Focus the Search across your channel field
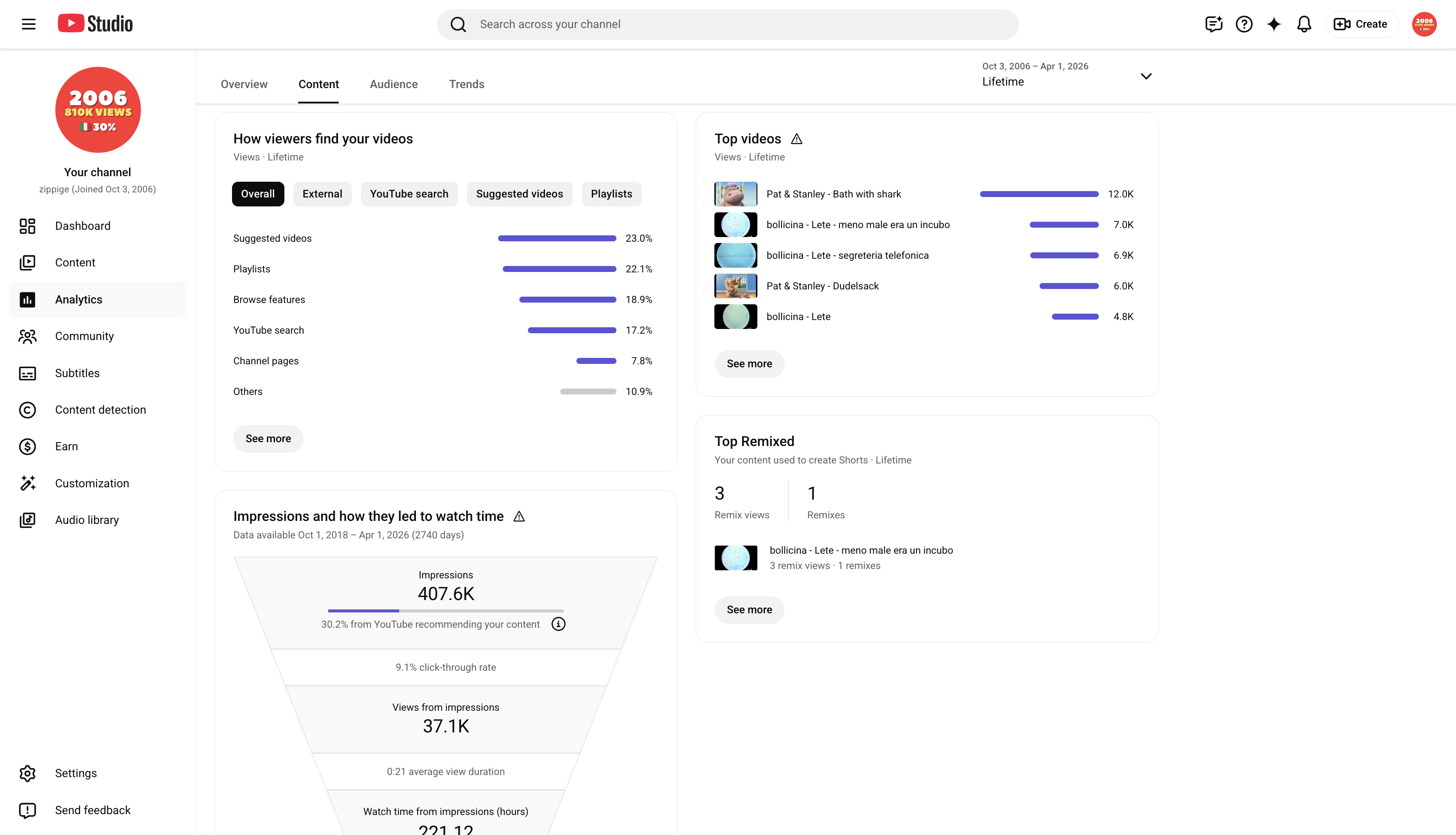Viewport: 1456px width, 835px height. click(x=728, y=24)
